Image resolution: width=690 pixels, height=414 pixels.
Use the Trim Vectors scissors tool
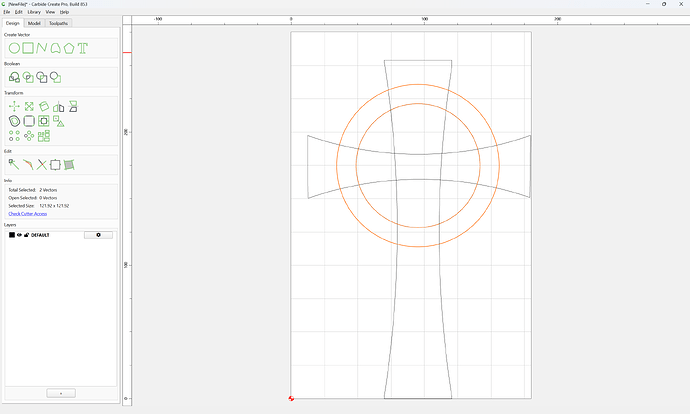pos(41,165)
